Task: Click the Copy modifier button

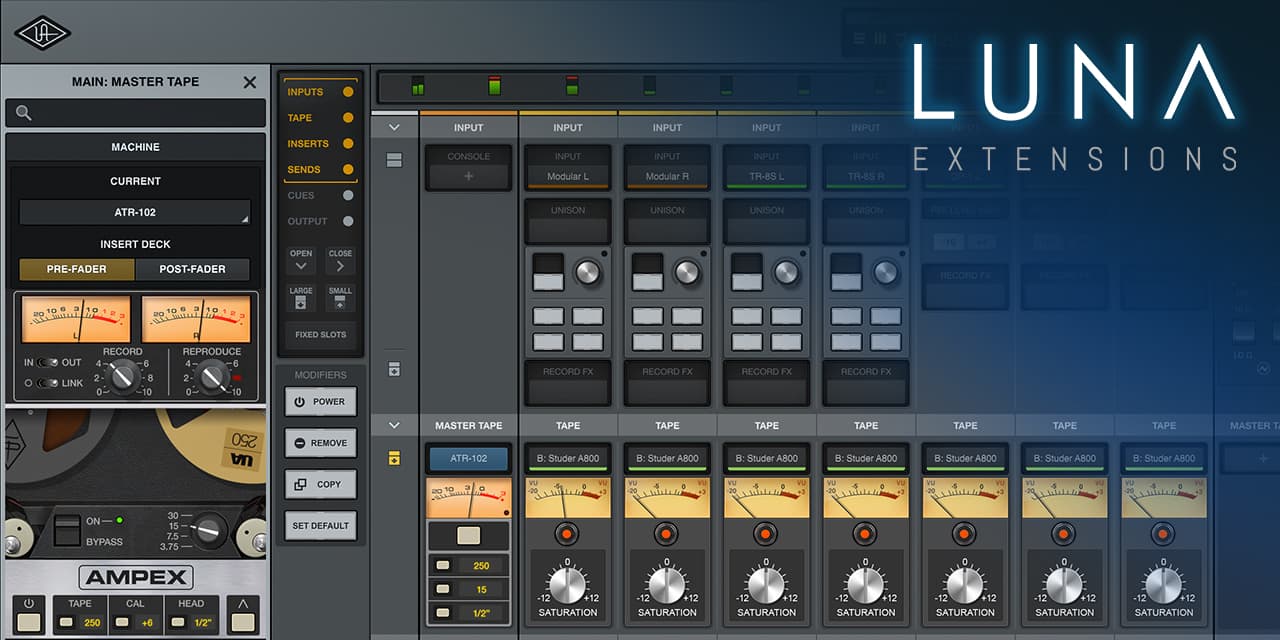Action: [320, 484]
